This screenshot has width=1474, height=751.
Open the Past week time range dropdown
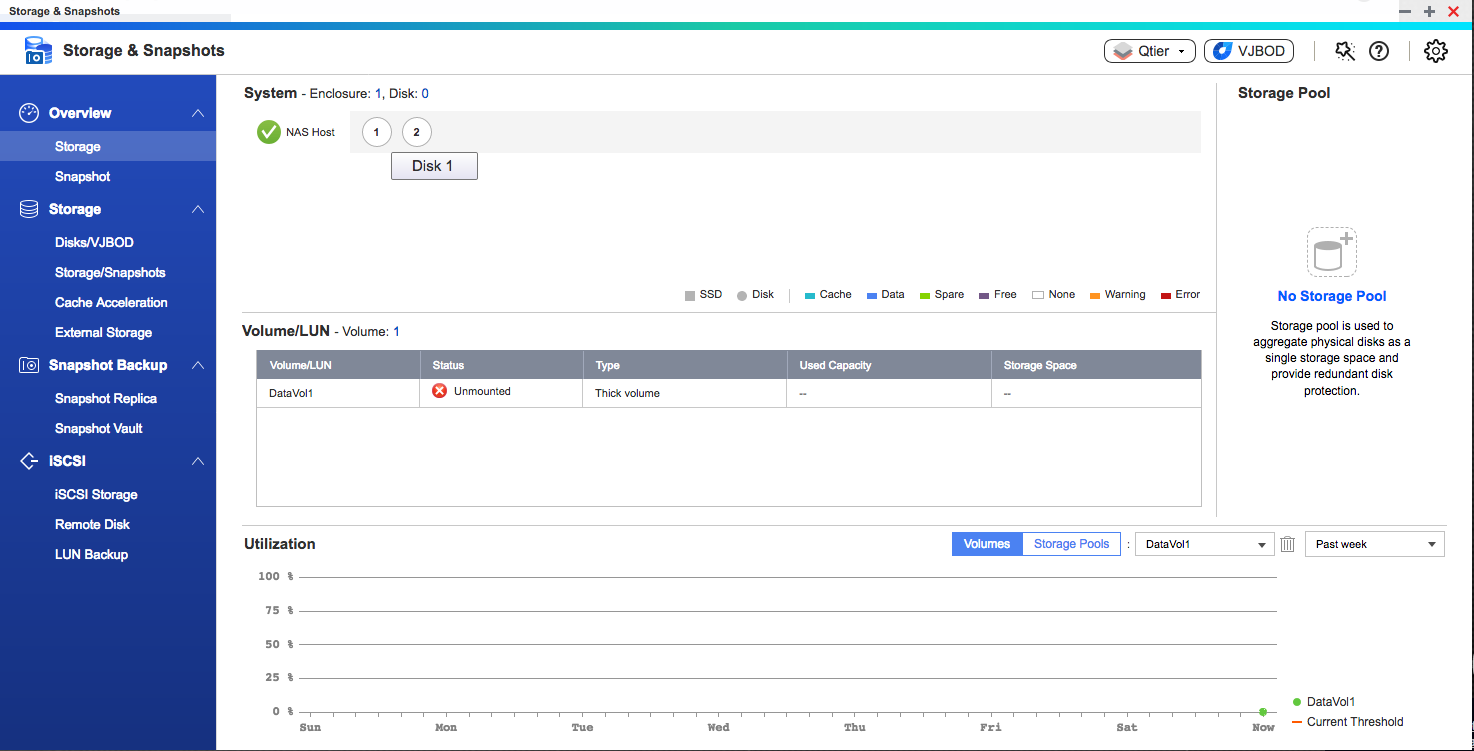tap(1374, 544)
